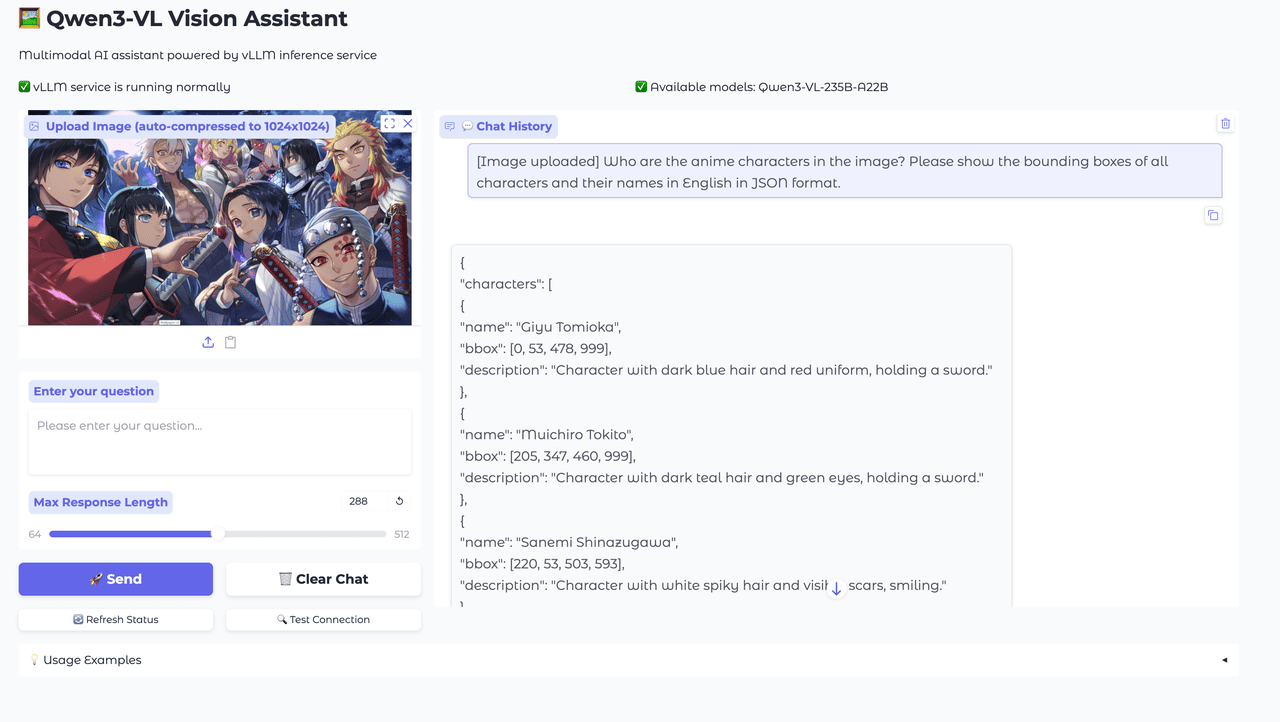Click the "Muichiro Tokito" name line

[x=547, y=435]
